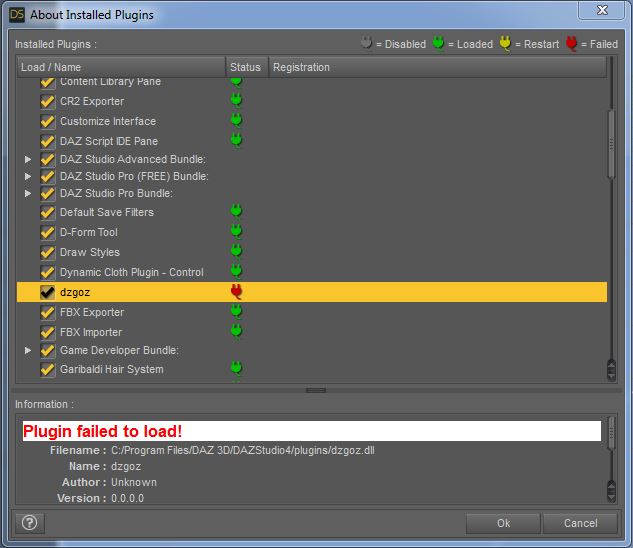
Task: Click the Garibaldi Hair System loaded status icon
Action: 236,368
